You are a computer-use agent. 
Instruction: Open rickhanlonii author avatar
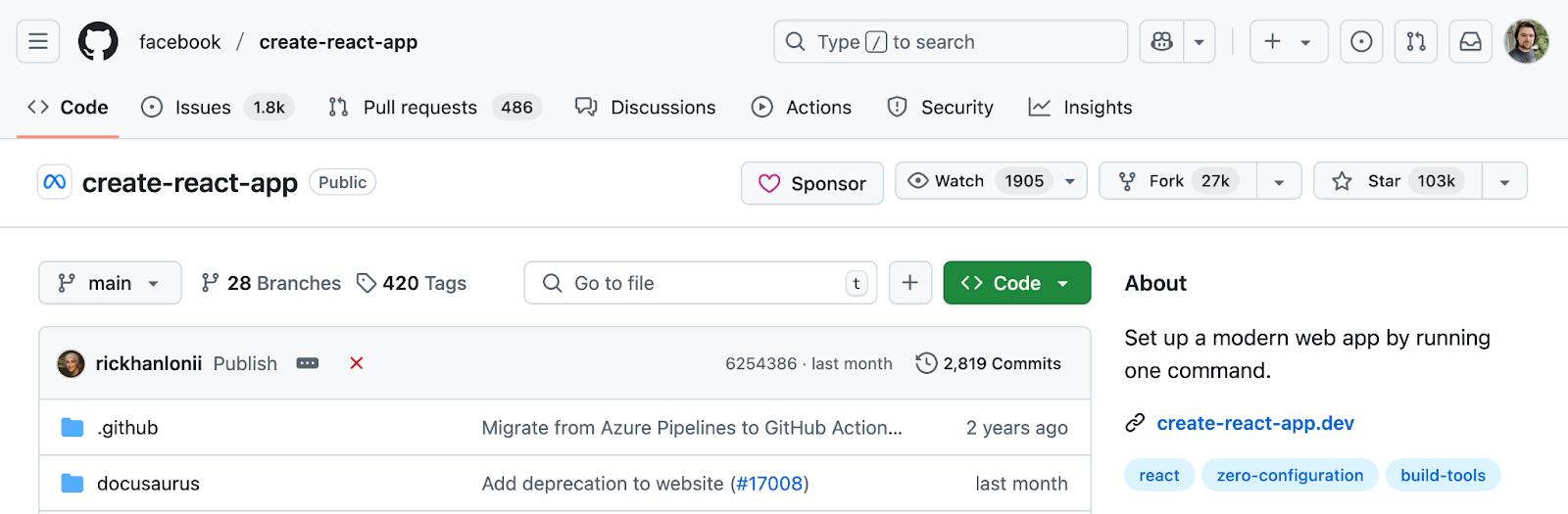[71, 363]
